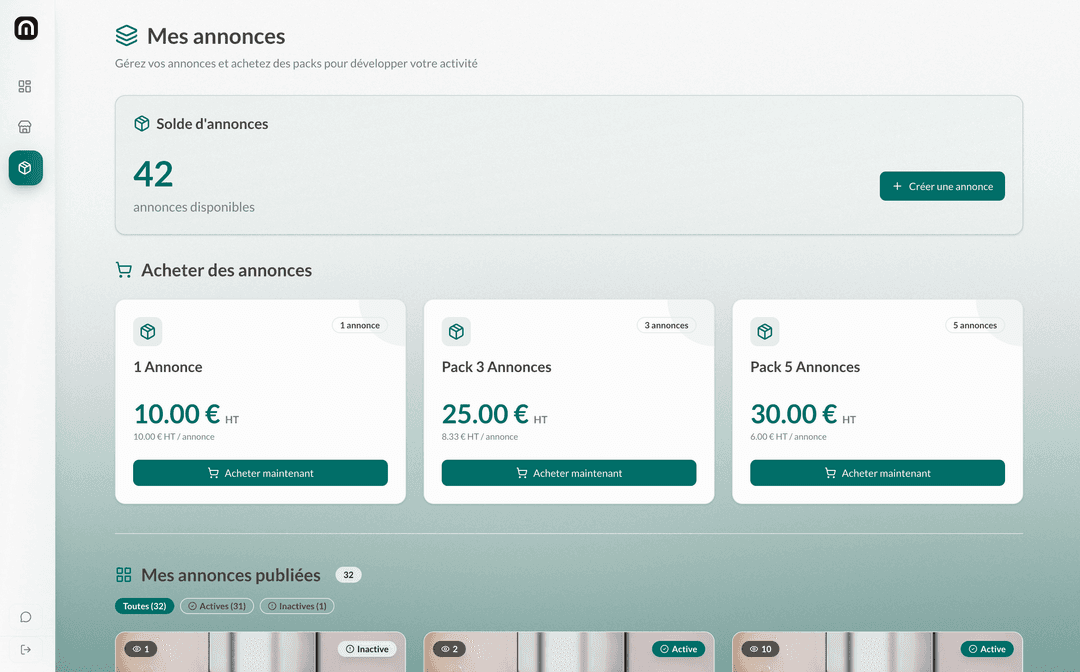Click the app logo in the sidebar
Screen dimensions: 1080x672
[26, 29]
